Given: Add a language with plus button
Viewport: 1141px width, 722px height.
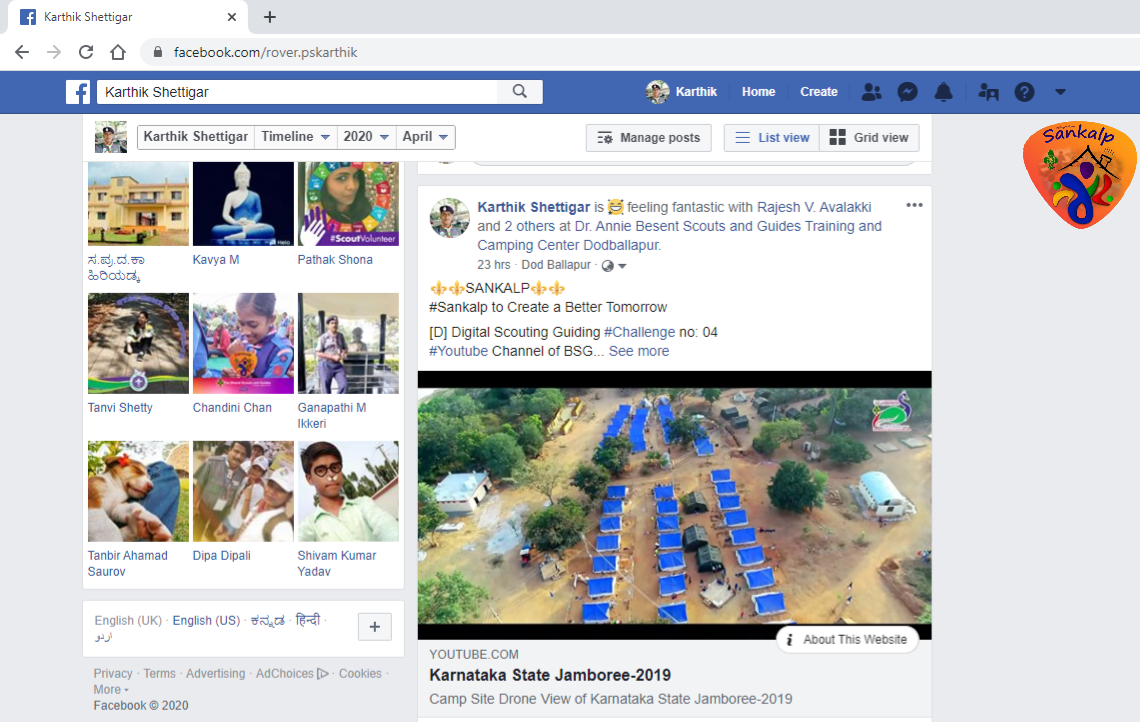Looking at the screenshot, I should point(375,627).
